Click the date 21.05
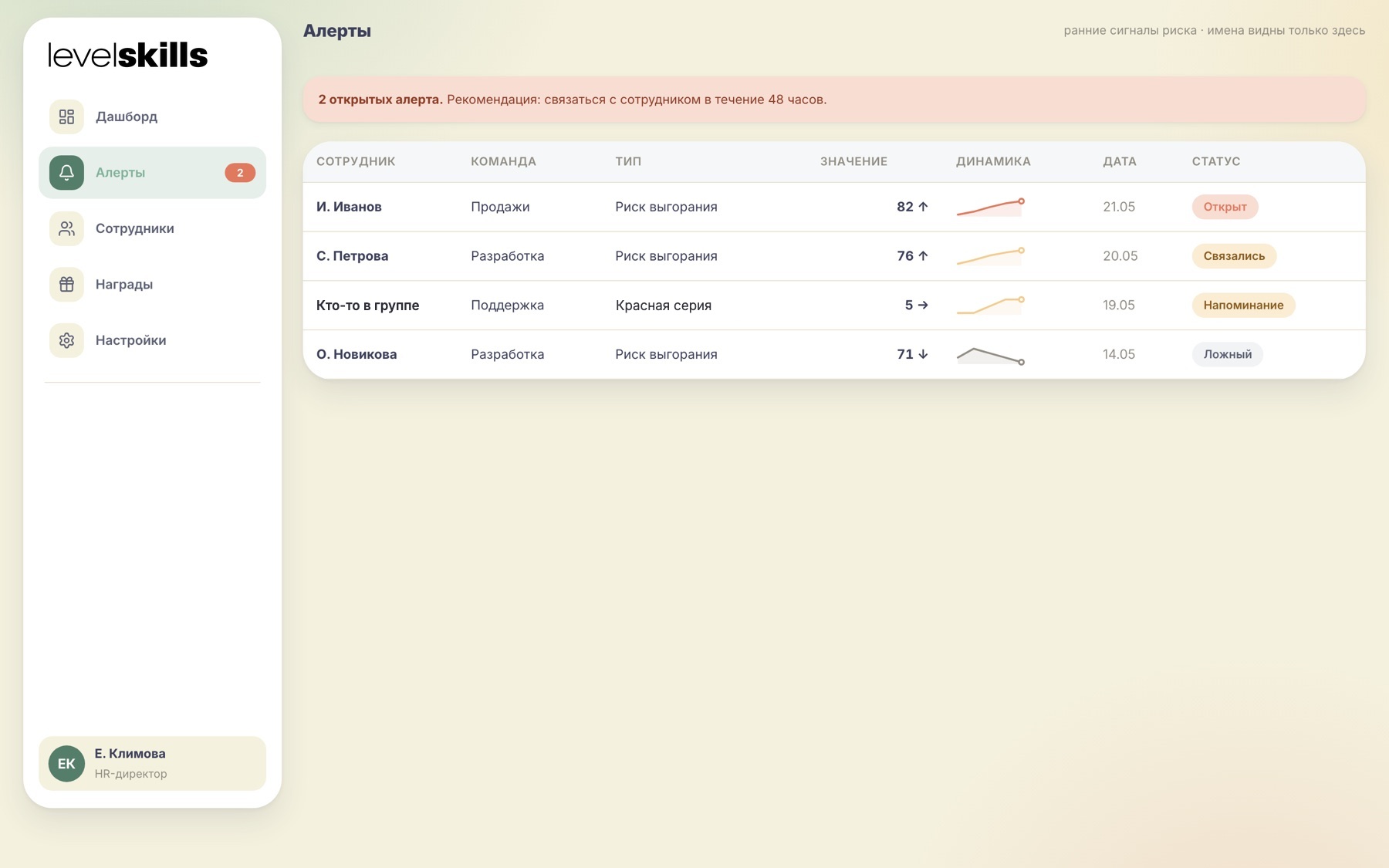This screenshot has height=868, width=1389. 1119,207
